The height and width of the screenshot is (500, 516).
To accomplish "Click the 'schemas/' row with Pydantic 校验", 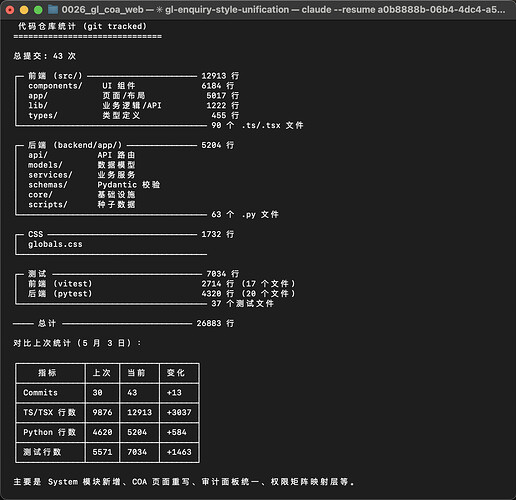I will point(94,185).
